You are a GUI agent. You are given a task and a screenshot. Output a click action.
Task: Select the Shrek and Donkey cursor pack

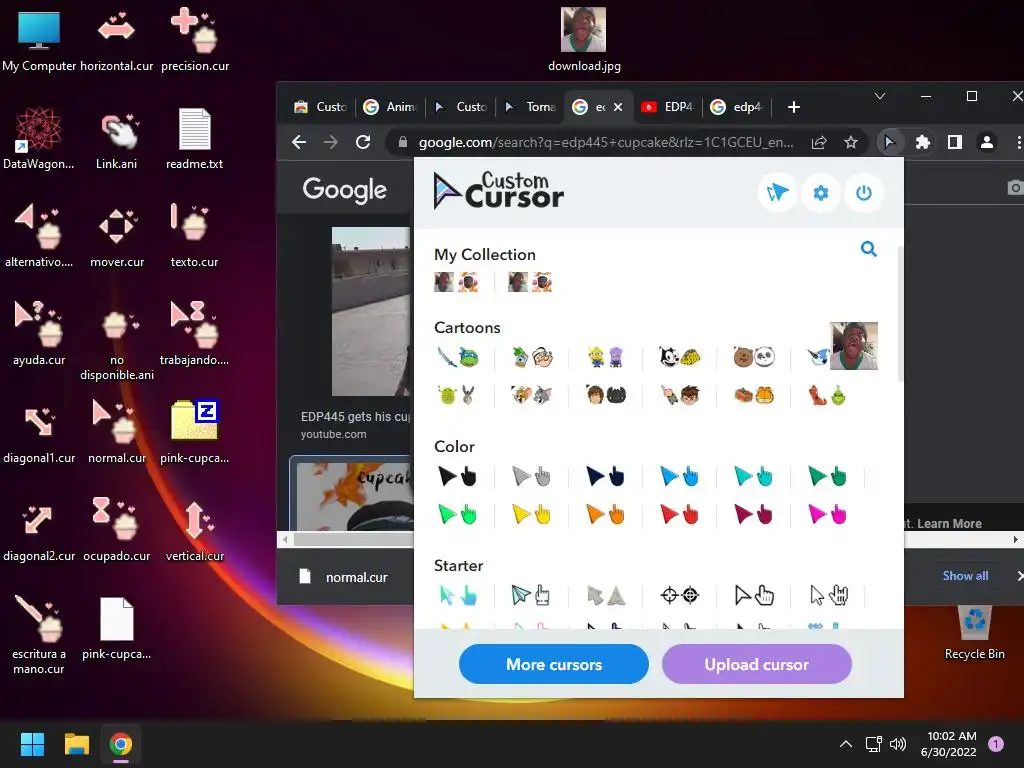(457, 395)
